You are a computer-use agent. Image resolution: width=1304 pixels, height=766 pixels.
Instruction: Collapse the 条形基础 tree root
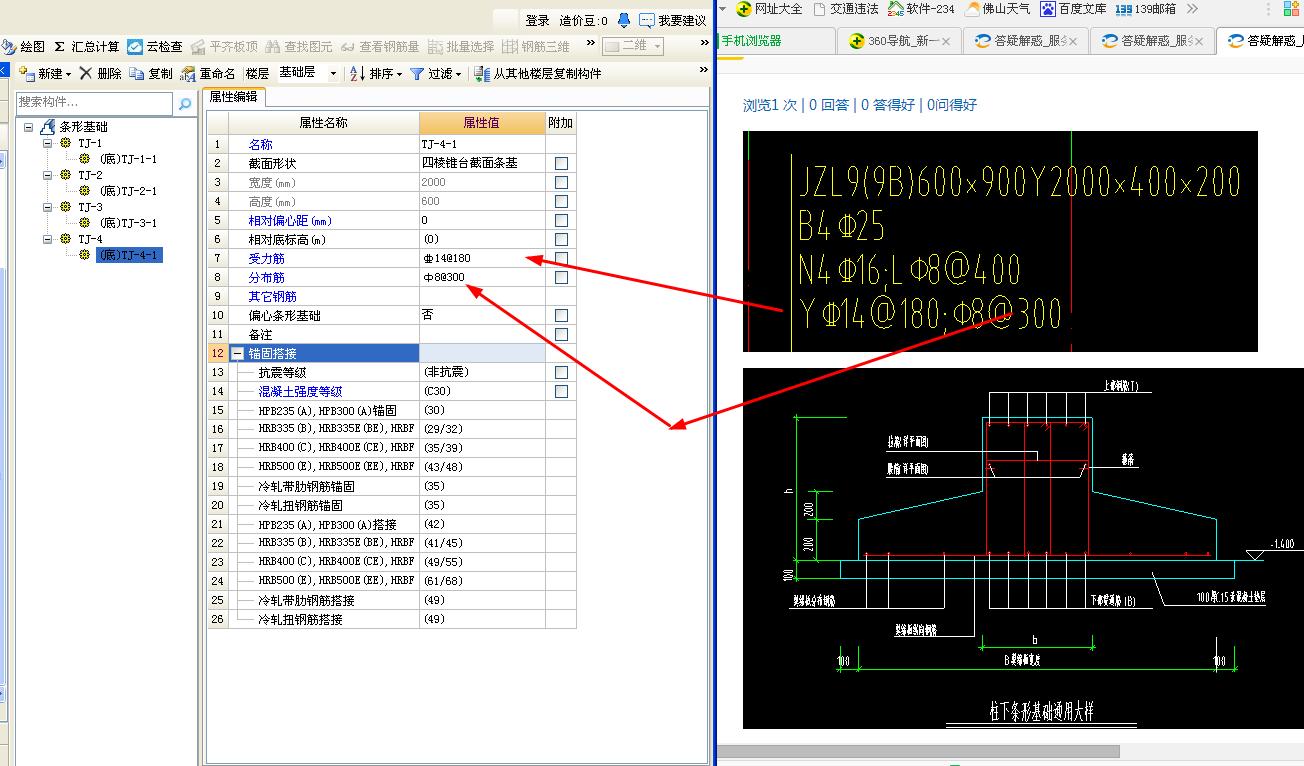pos(29,128)
